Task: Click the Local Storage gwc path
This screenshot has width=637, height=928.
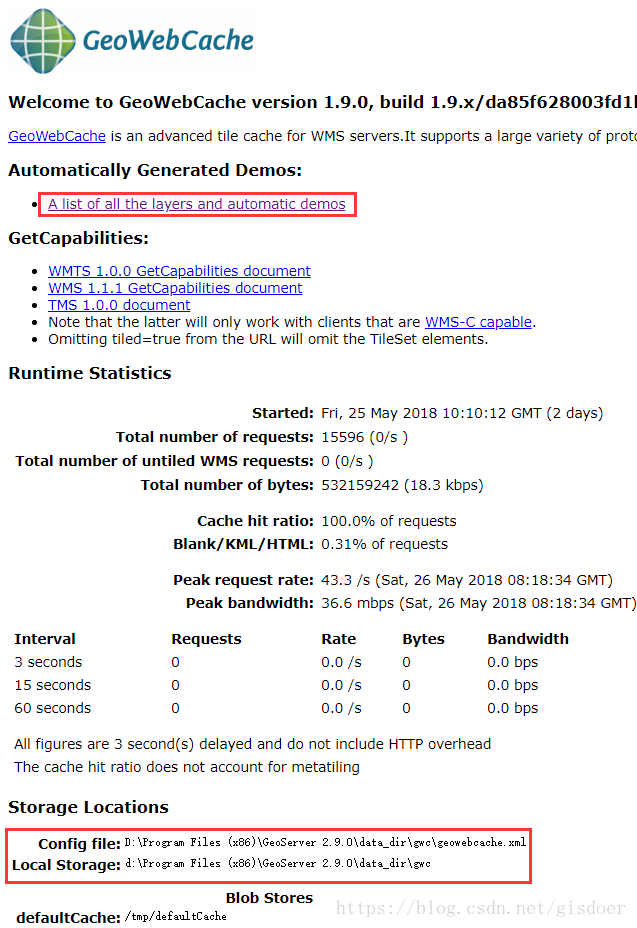Action: (x=278, y=864)
